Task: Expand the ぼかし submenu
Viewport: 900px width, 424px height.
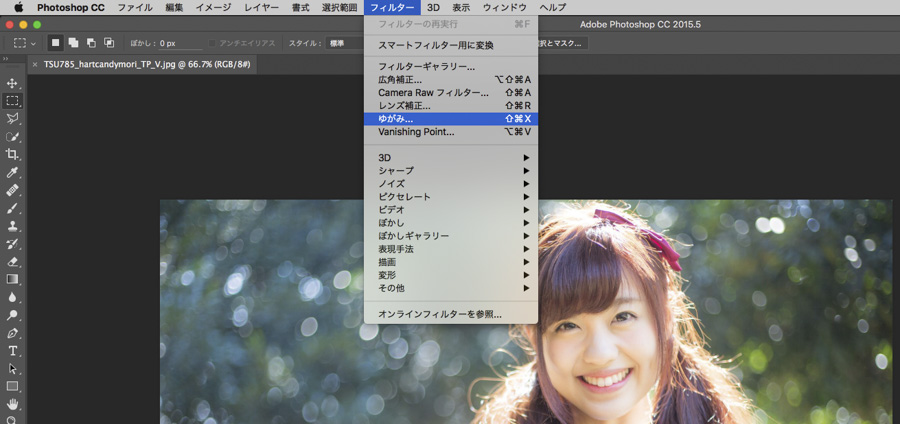Action: coord(451,223)
